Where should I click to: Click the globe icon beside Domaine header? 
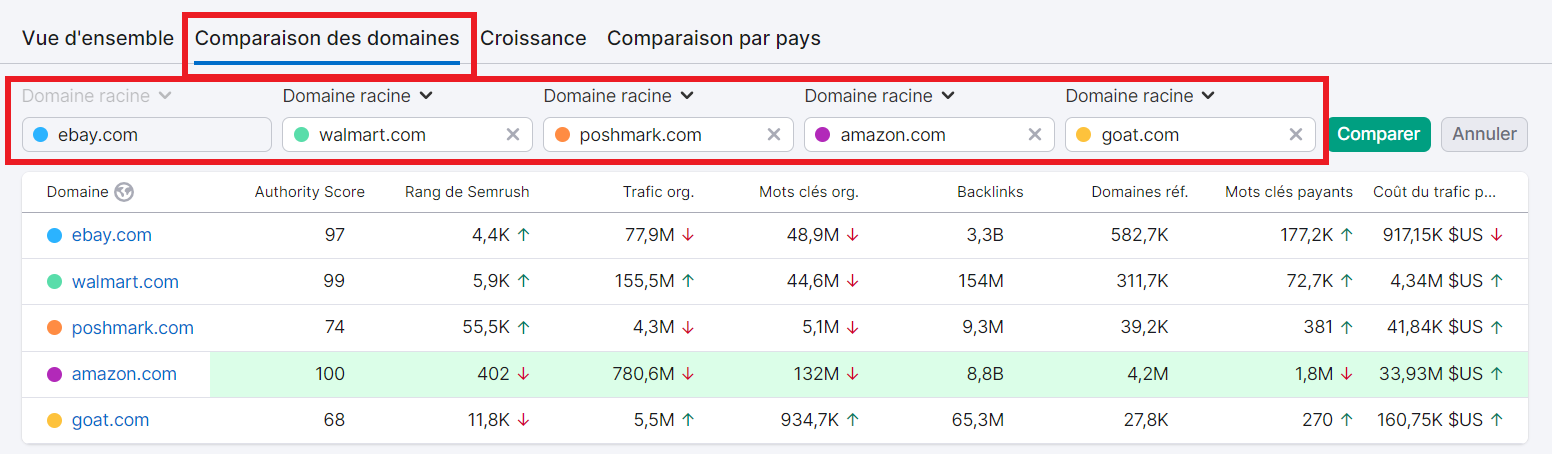click(x=124, y=192)
